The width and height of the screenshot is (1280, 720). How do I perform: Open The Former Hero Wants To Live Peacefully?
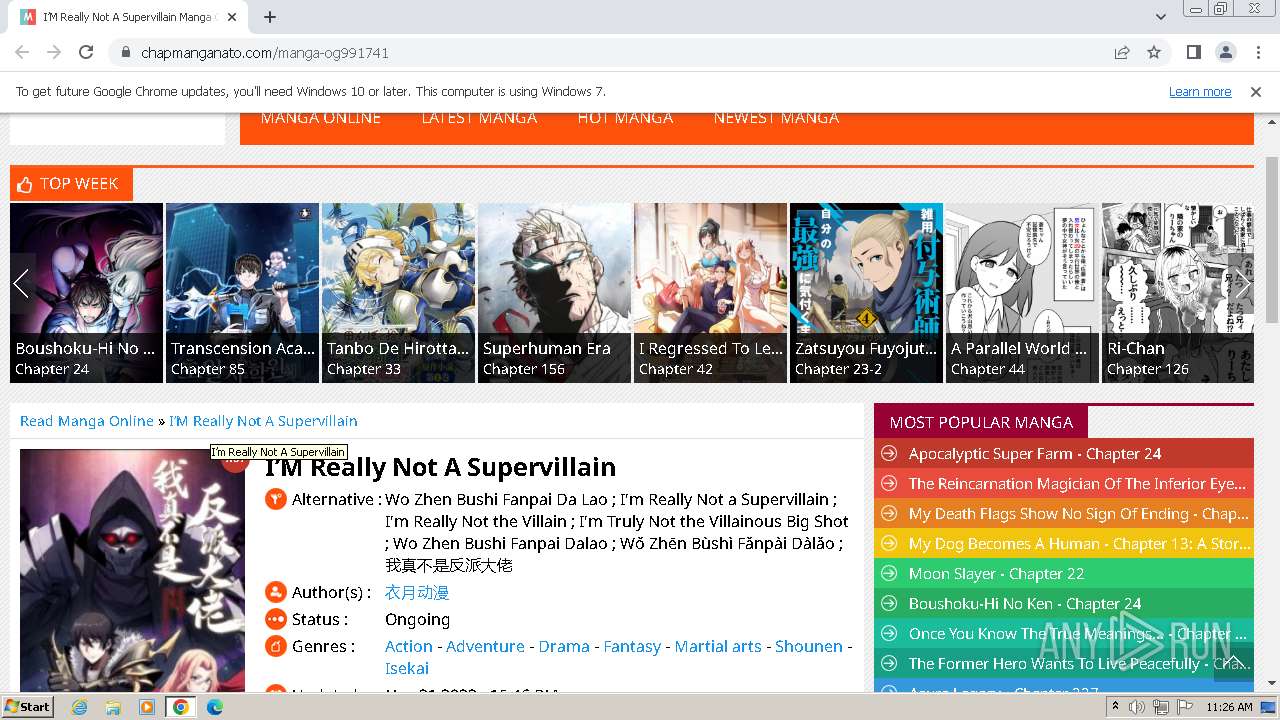1079,664
